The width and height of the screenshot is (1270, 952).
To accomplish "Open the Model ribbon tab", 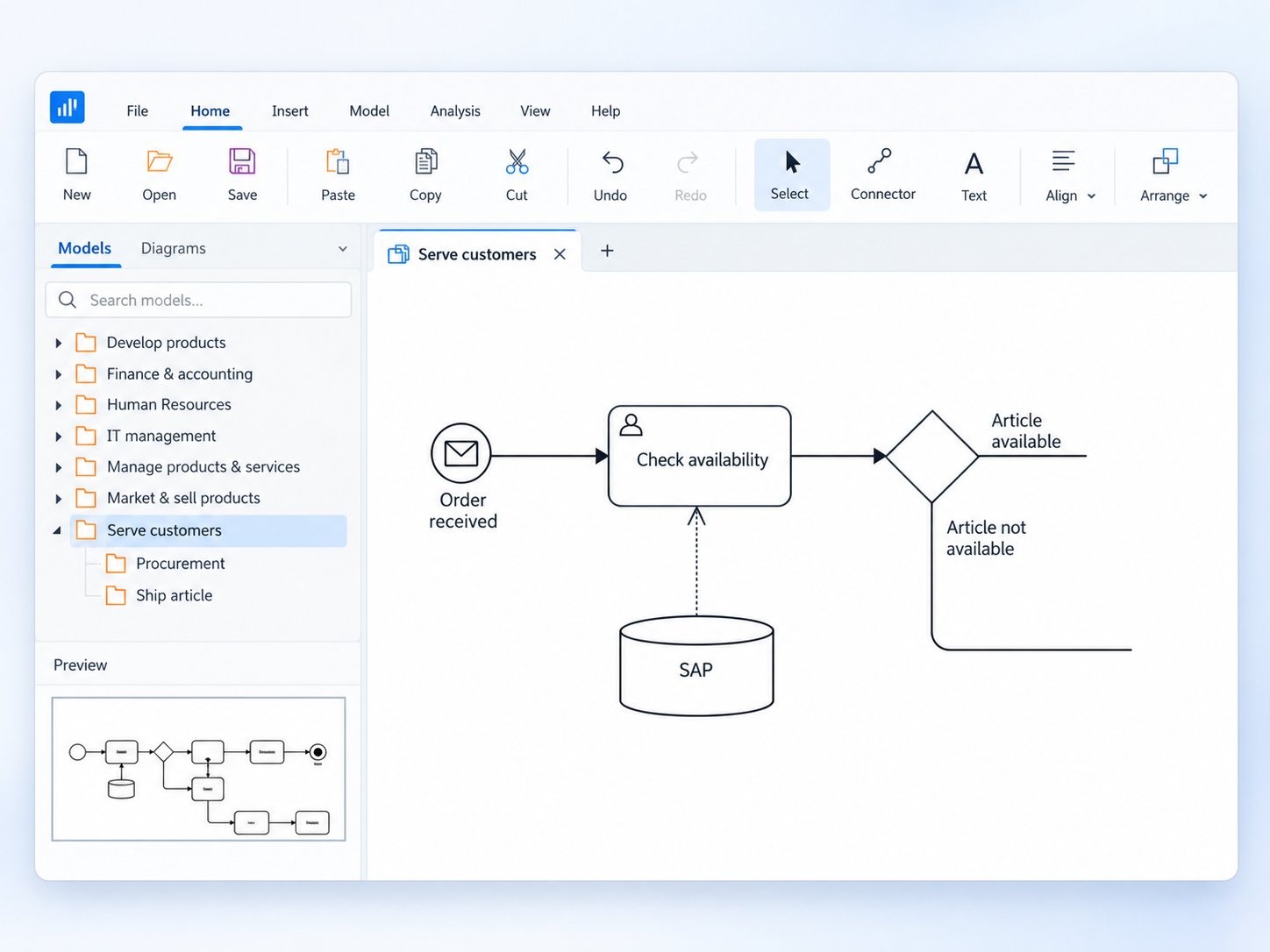I will [369, 111].
